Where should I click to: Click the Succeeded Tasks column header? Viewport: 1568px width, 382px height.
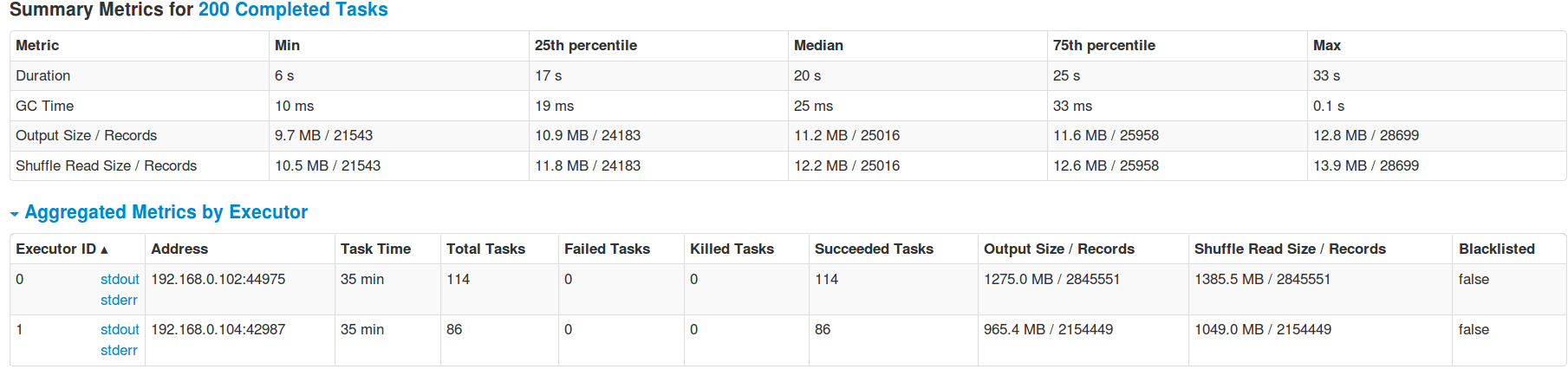[x=874, y=249]
